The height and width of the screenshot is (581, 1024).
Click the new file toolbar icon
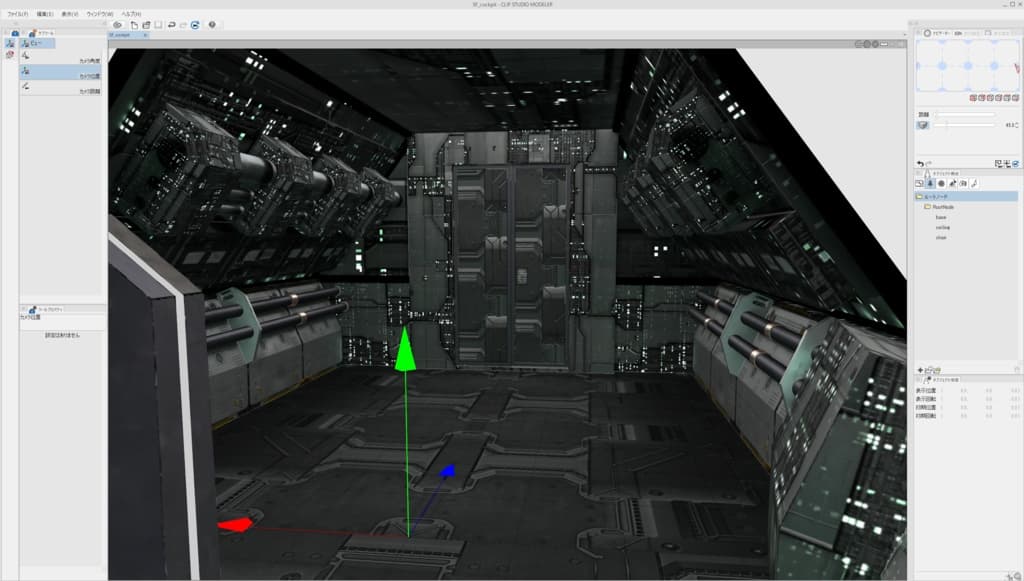point(134,25)
